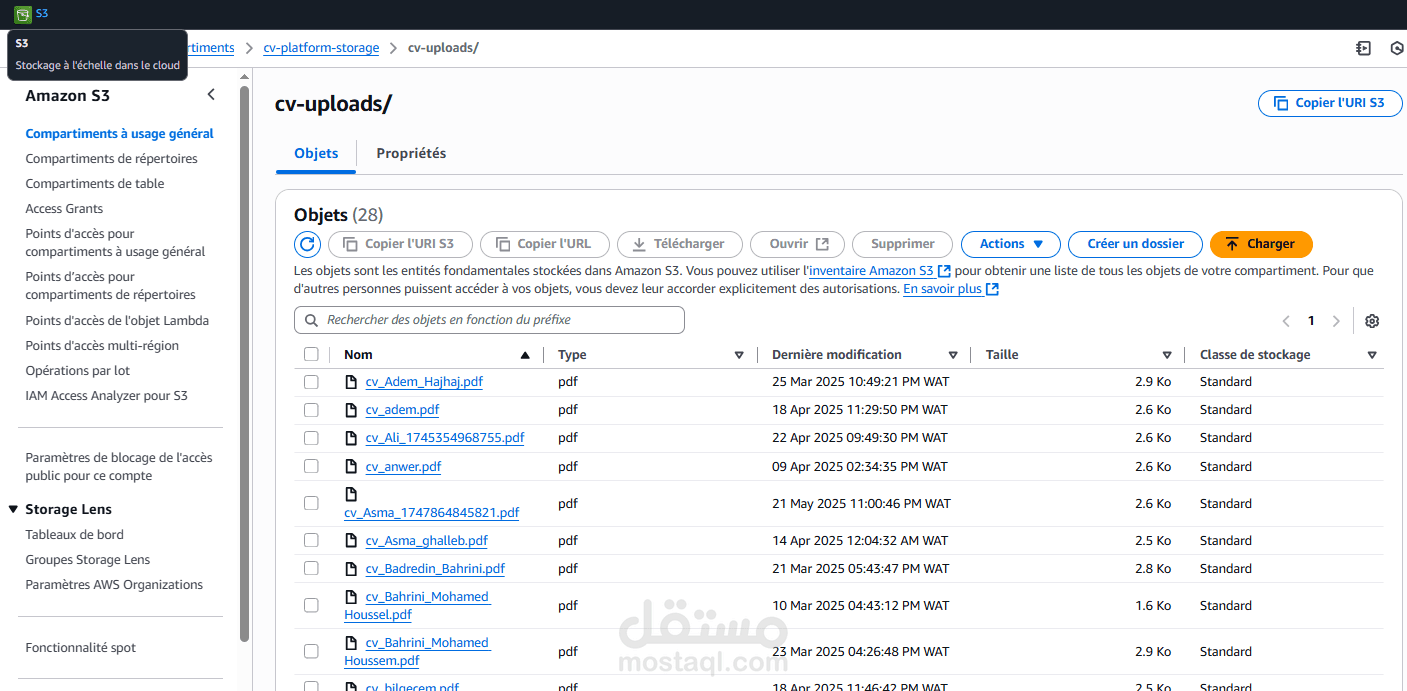
Task: Switch to the Objets tab
Action: coord(316,153)
